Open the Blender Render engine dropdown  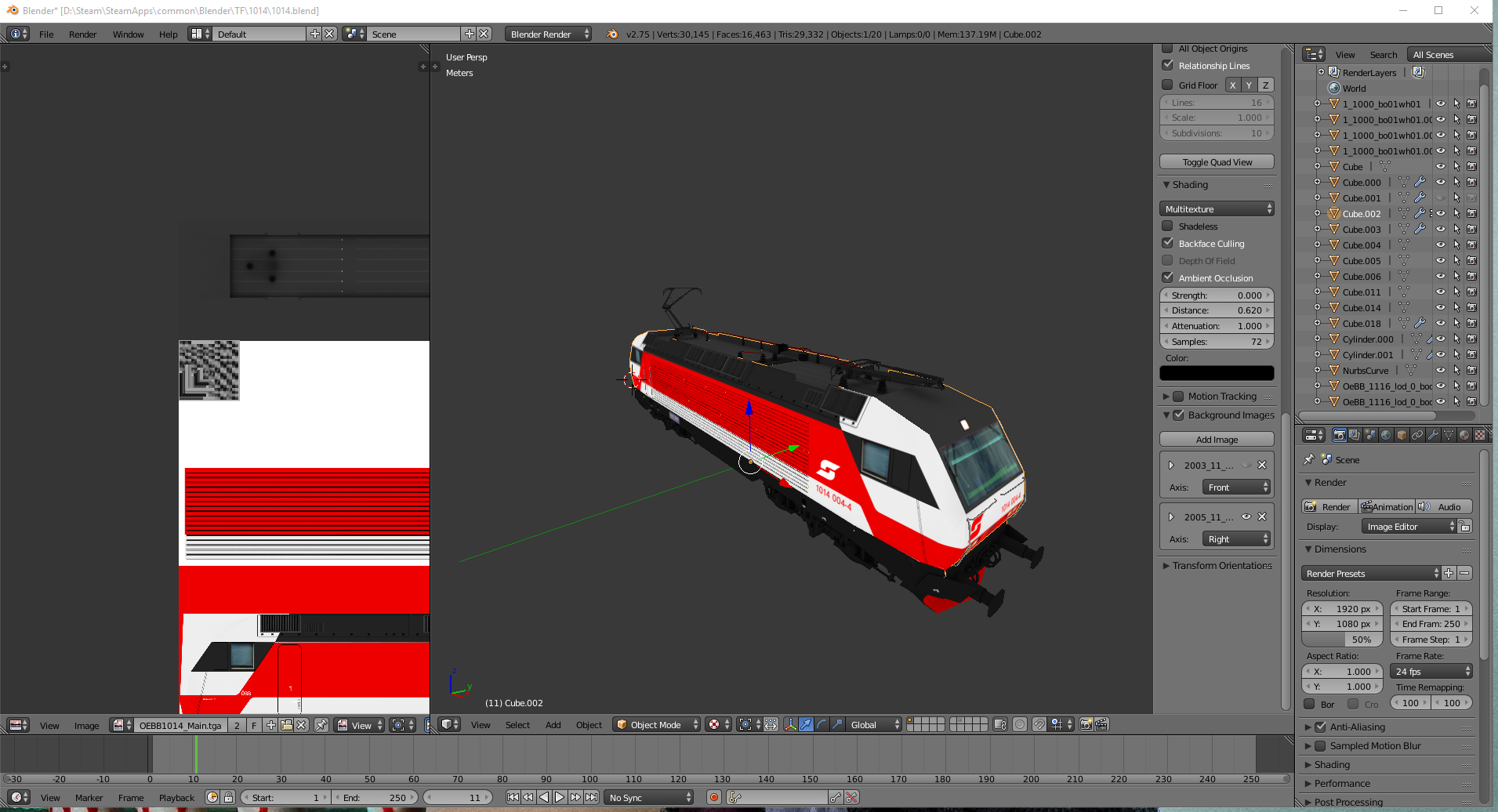tap(548, 34)
